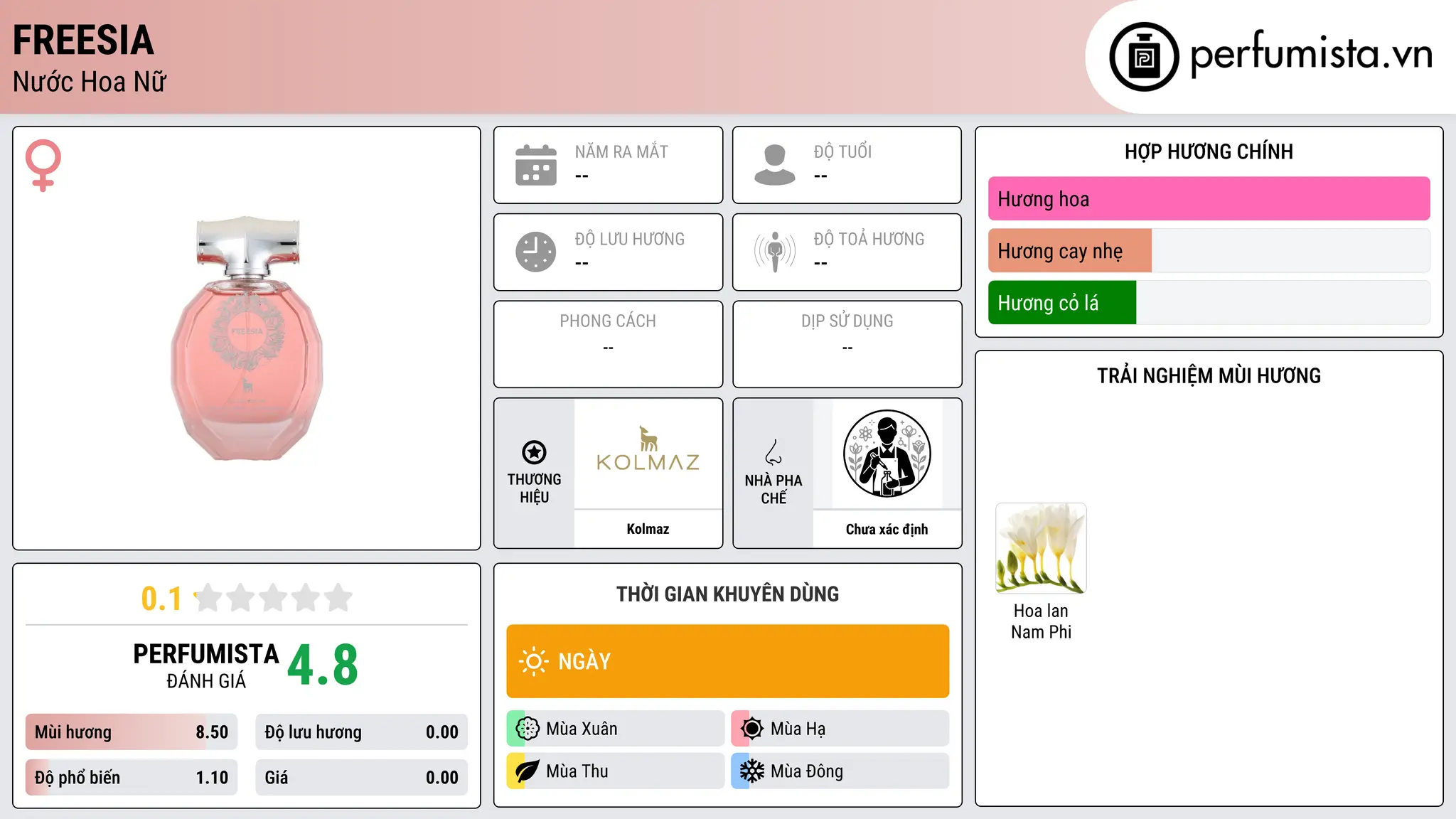Click the Chưa xác định perfumer label

[887, 529]
